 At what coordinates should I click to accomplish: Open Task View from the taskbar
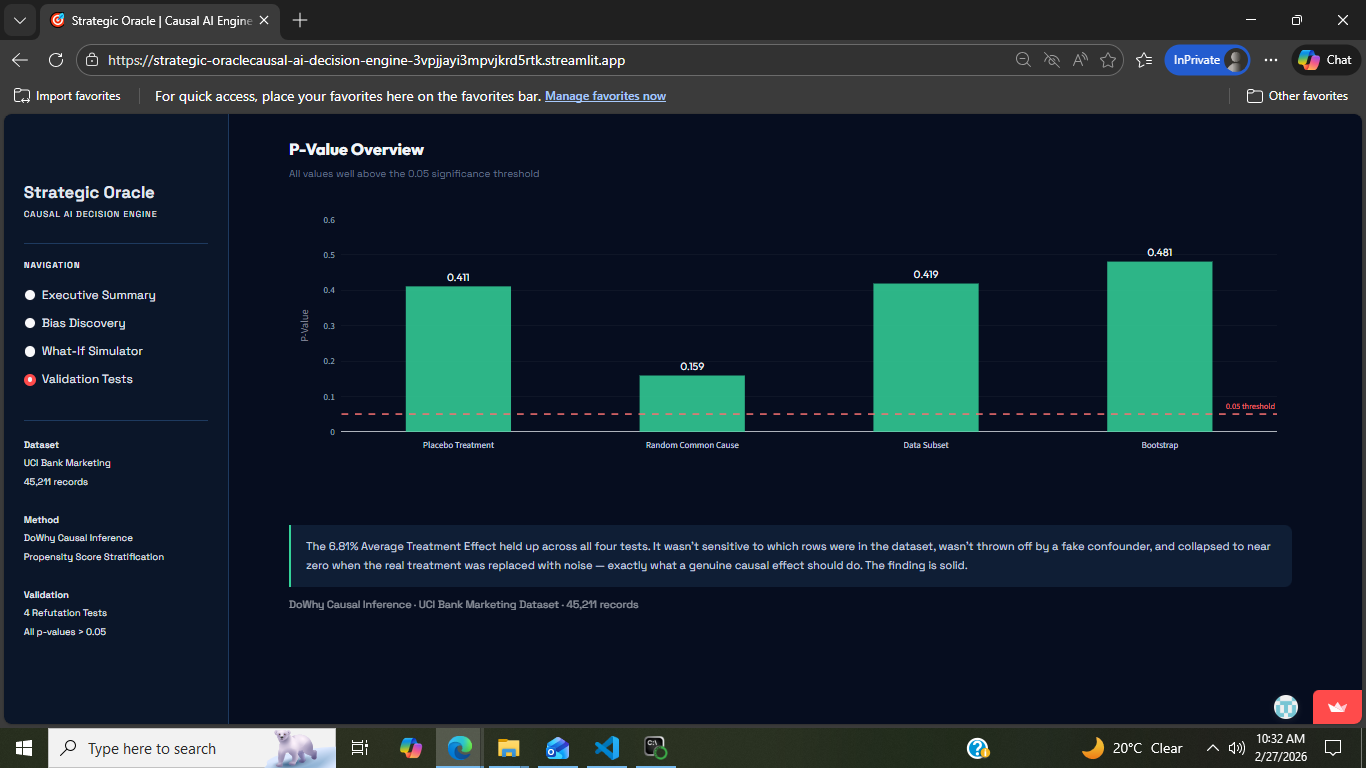click(360, 748)
